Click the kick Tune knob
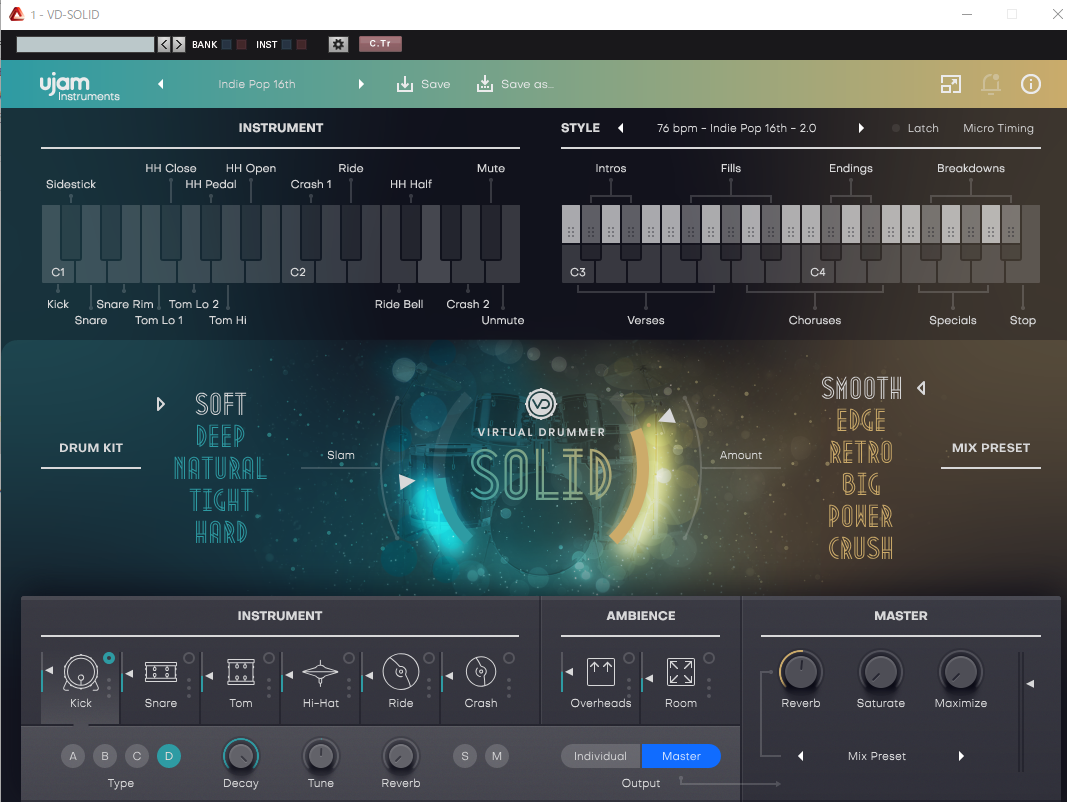Image resolution: width=1067 pixels, height=802 pixels. [x=321, y=756]
